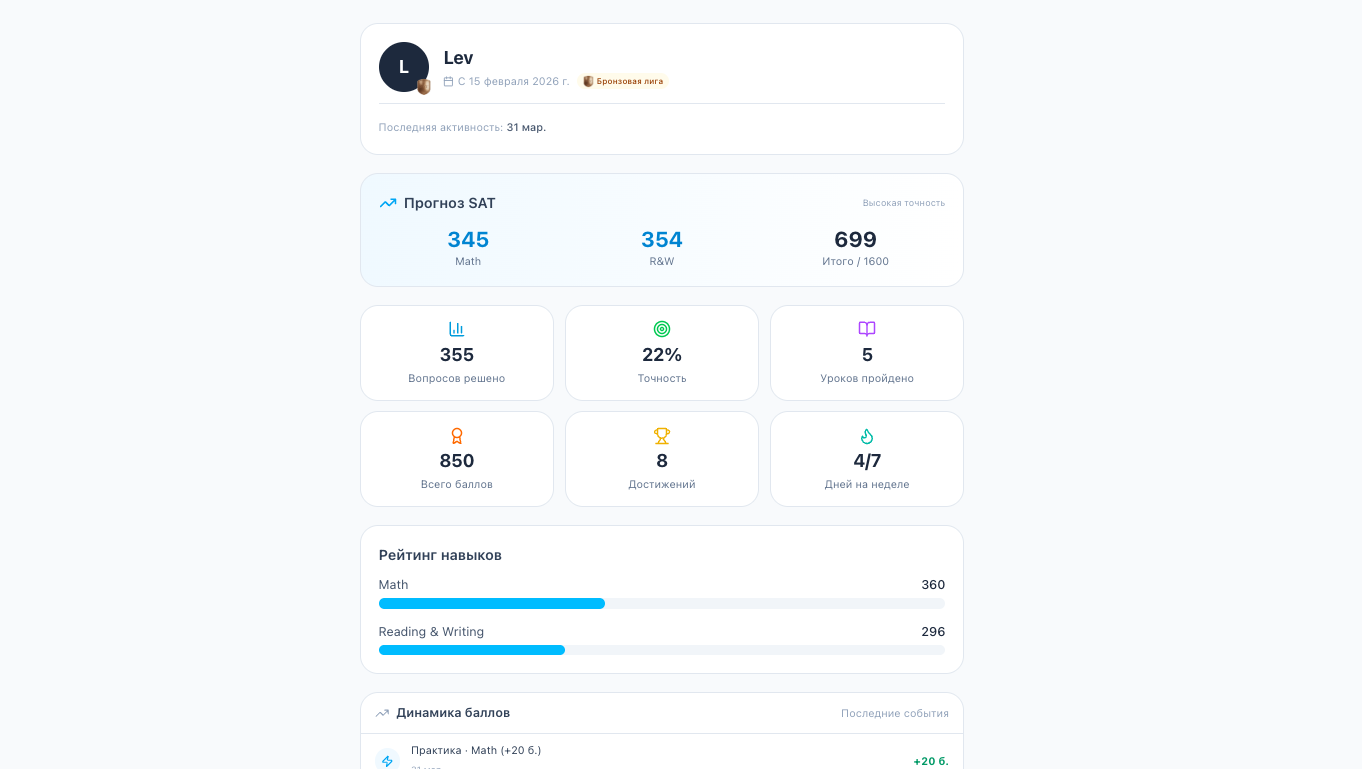Screen dimensions: 1362x769
Task: Click the Math skill progress bar
Action: tap(662, 604)
